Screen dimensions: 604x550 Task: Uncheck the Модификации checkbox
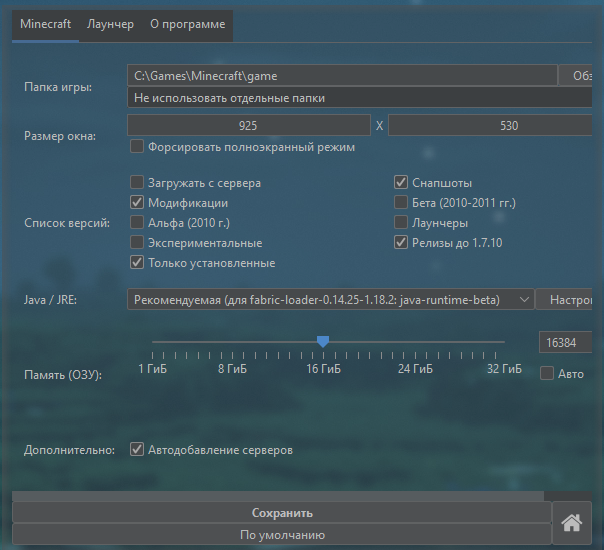point(137,203)
